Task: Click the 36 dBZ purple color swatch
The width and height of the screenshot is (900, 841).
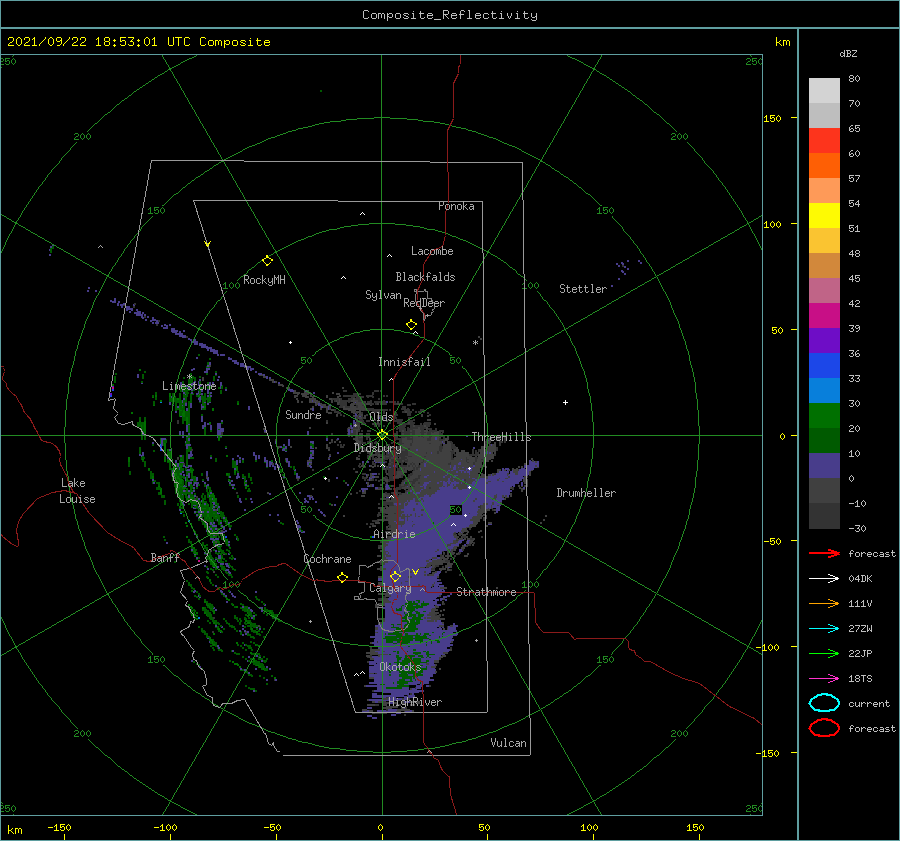Action: 824,341
